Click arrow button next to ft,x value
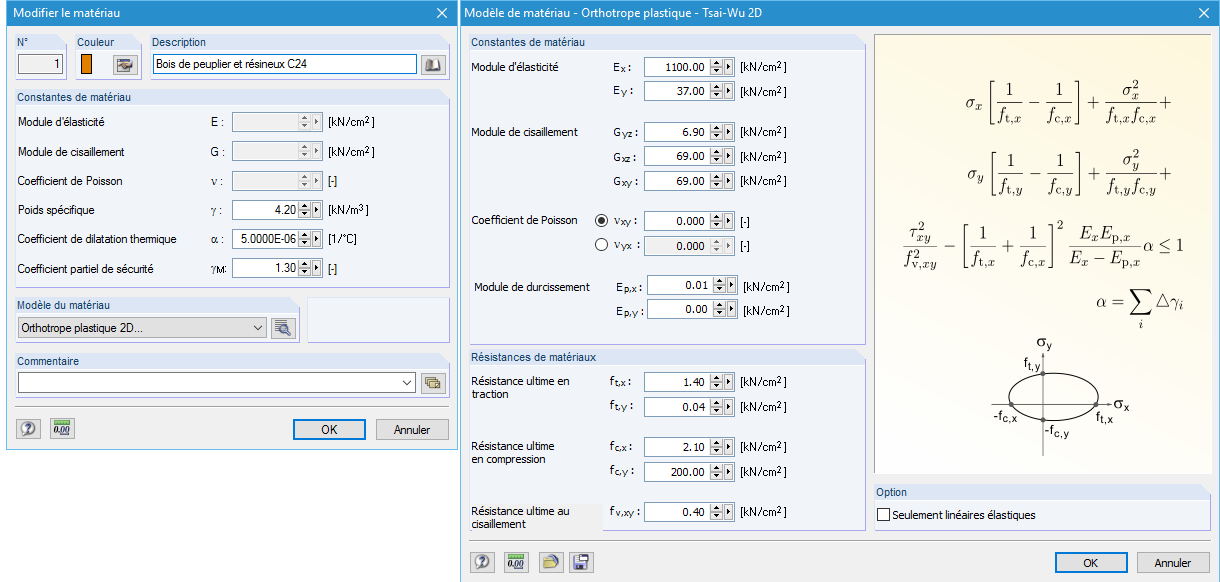1220x582 pixels. 729,382
